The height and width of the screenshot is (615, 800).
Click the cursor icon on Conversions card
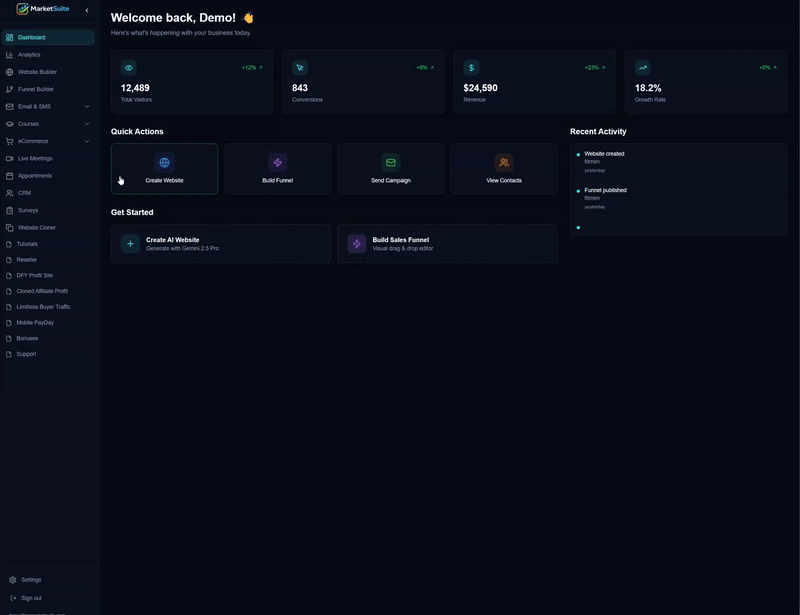300,68
